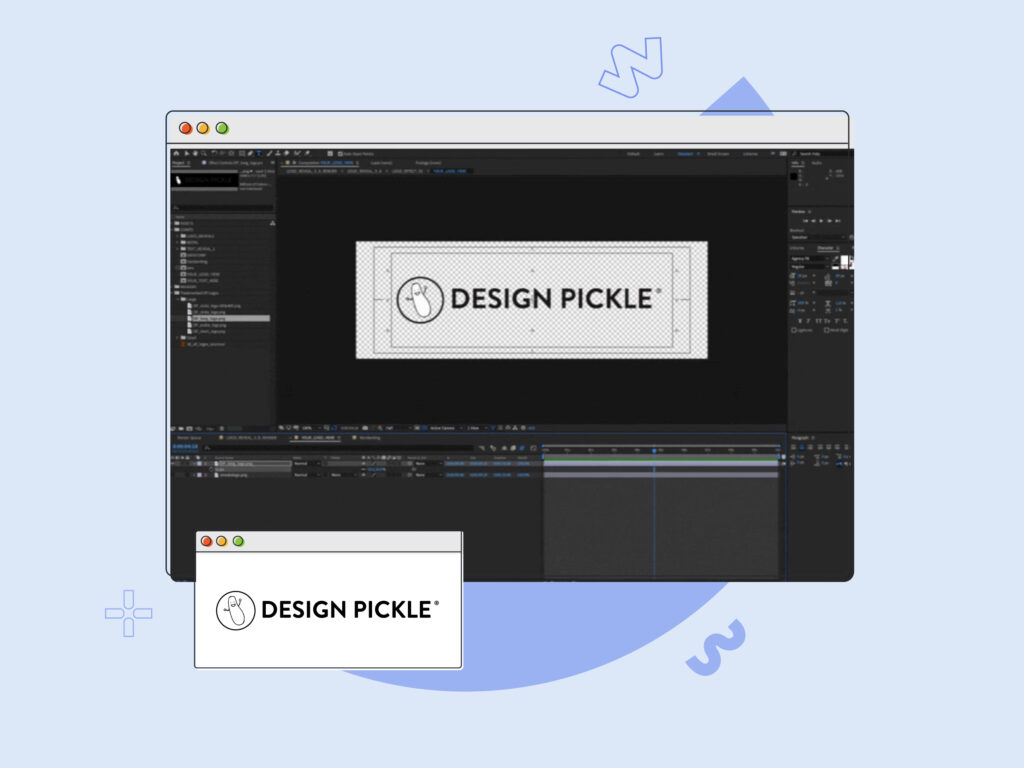1024x768 pixels.
Task: Switch to the Audio panel tab
Action: 817,163
